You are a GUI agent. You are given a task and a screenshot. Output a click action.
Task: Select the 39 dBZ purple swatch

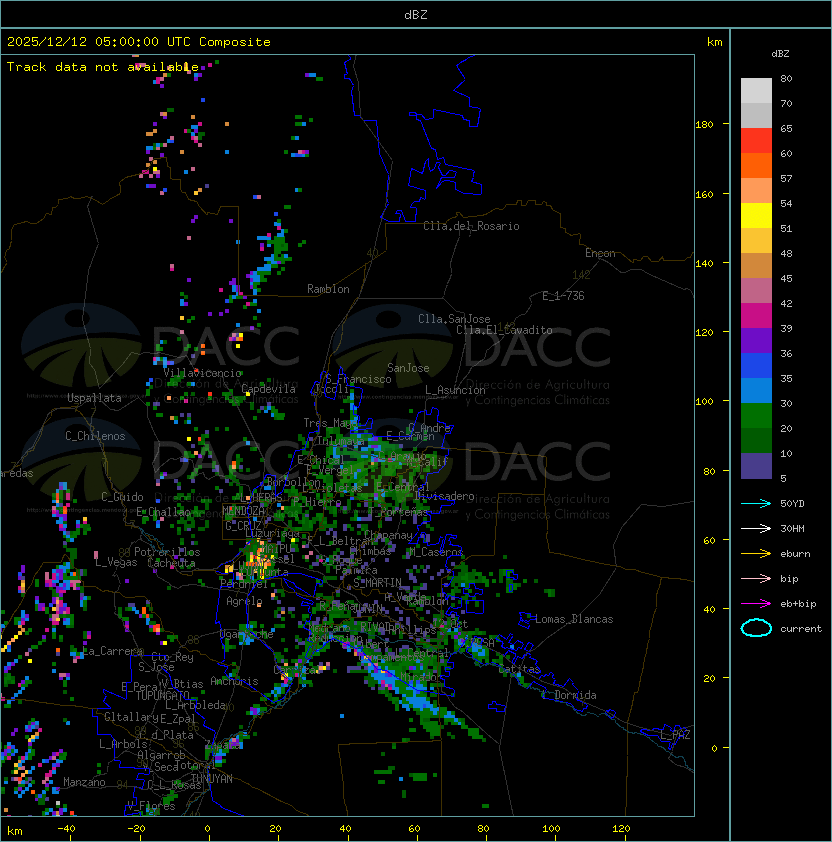click(756, 340)
